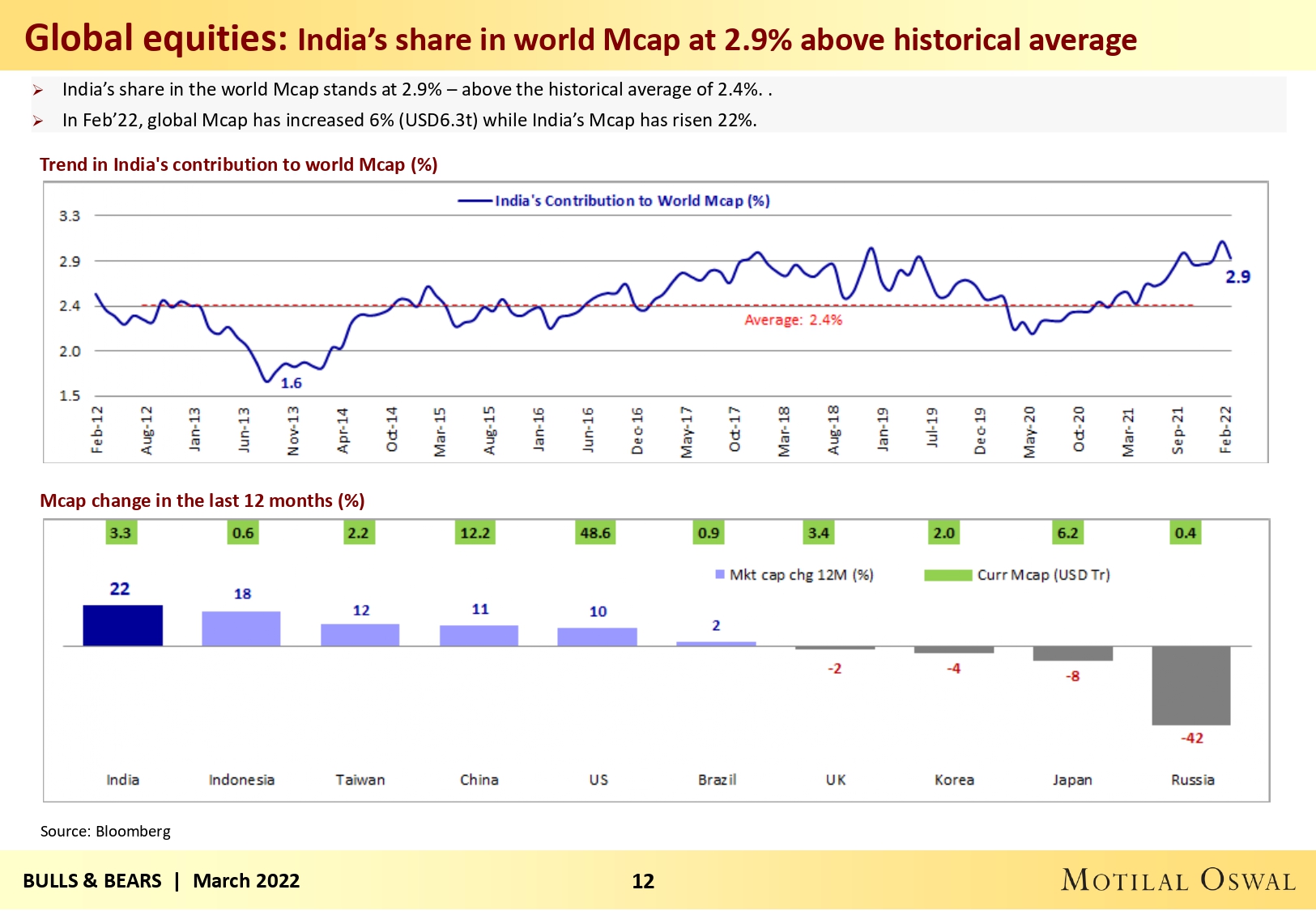
Task: Click the Feb-22 x-axis label
Action: point(1225,429)
